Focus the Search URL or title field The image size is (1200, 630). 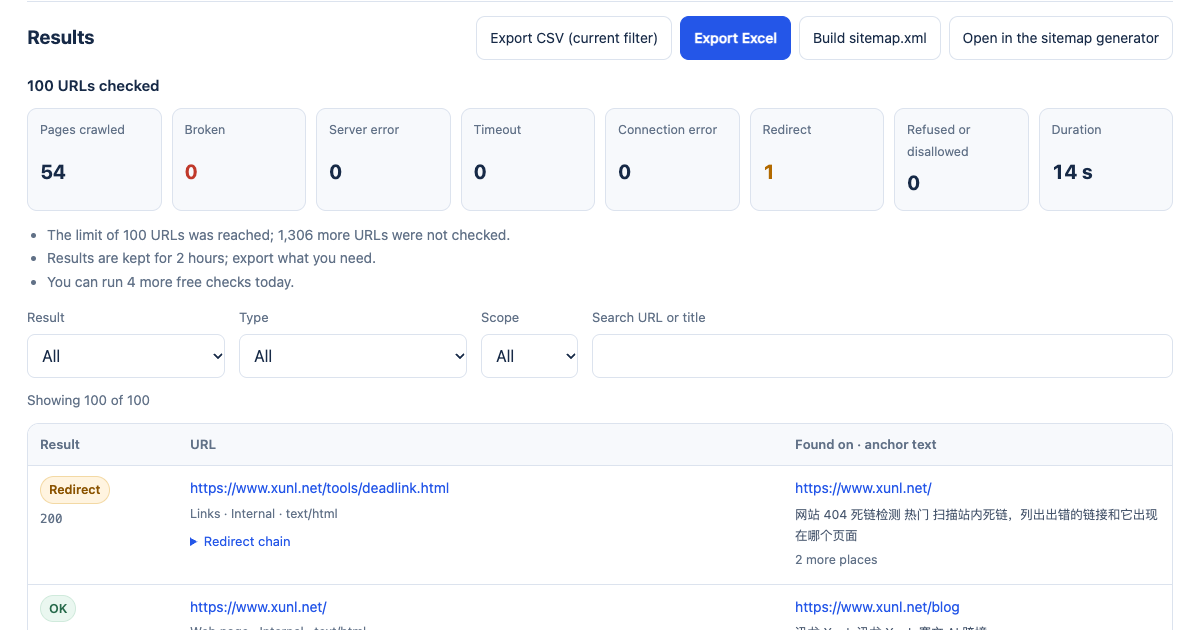coord(882,356)
